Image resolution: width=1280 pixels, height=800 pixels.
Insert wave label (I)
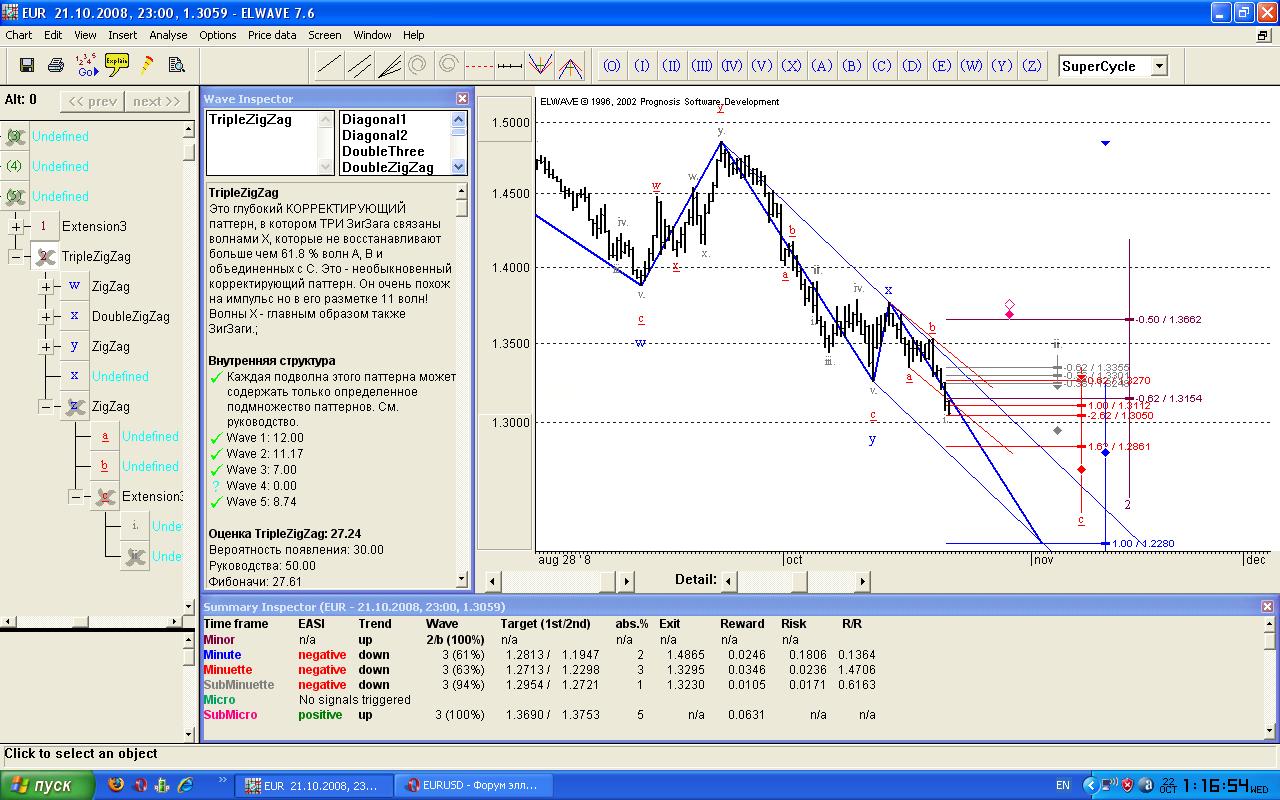point(642,66)
